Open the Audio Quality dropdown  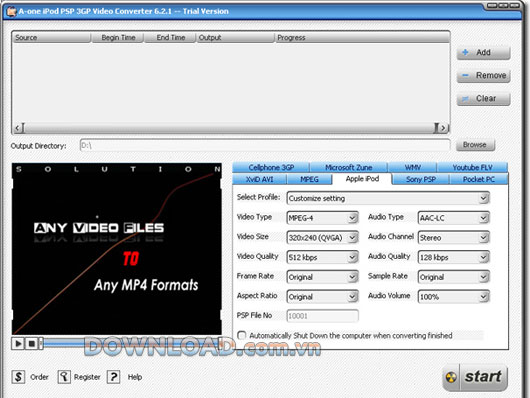pos(454,257)
